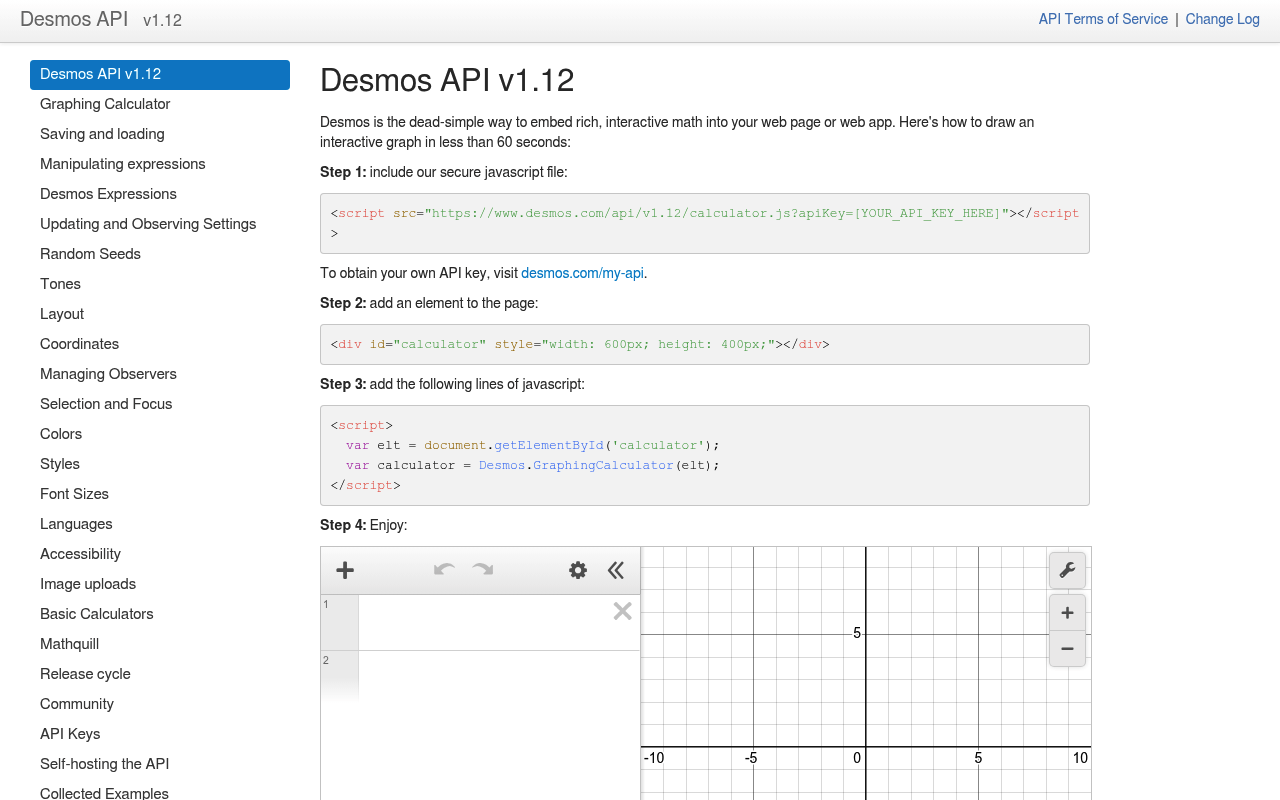Click the script src code block
This screenshot has height=800, width=1280.
coord(705,223)
